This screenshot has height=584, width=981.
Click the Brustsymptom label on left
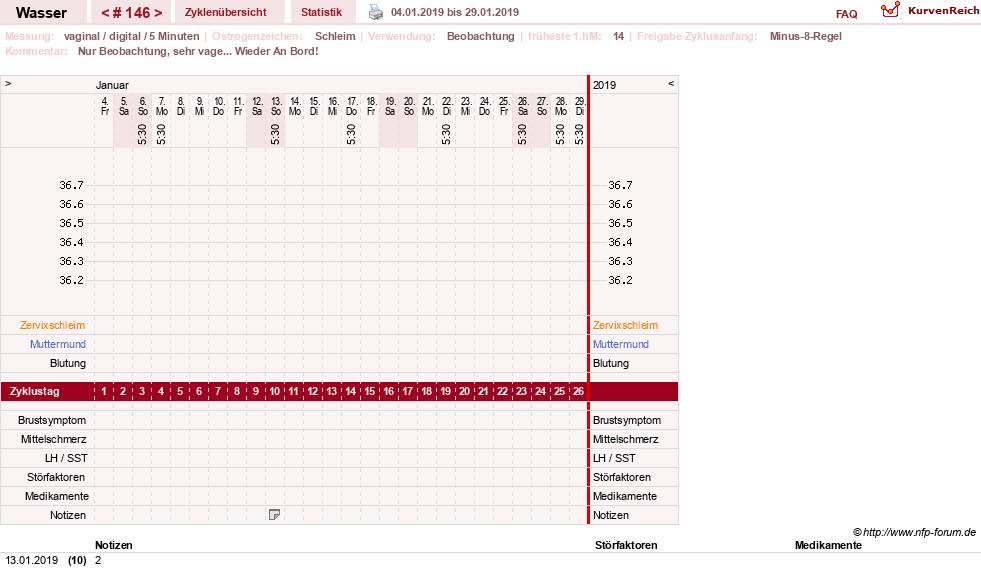pos(52,420)
